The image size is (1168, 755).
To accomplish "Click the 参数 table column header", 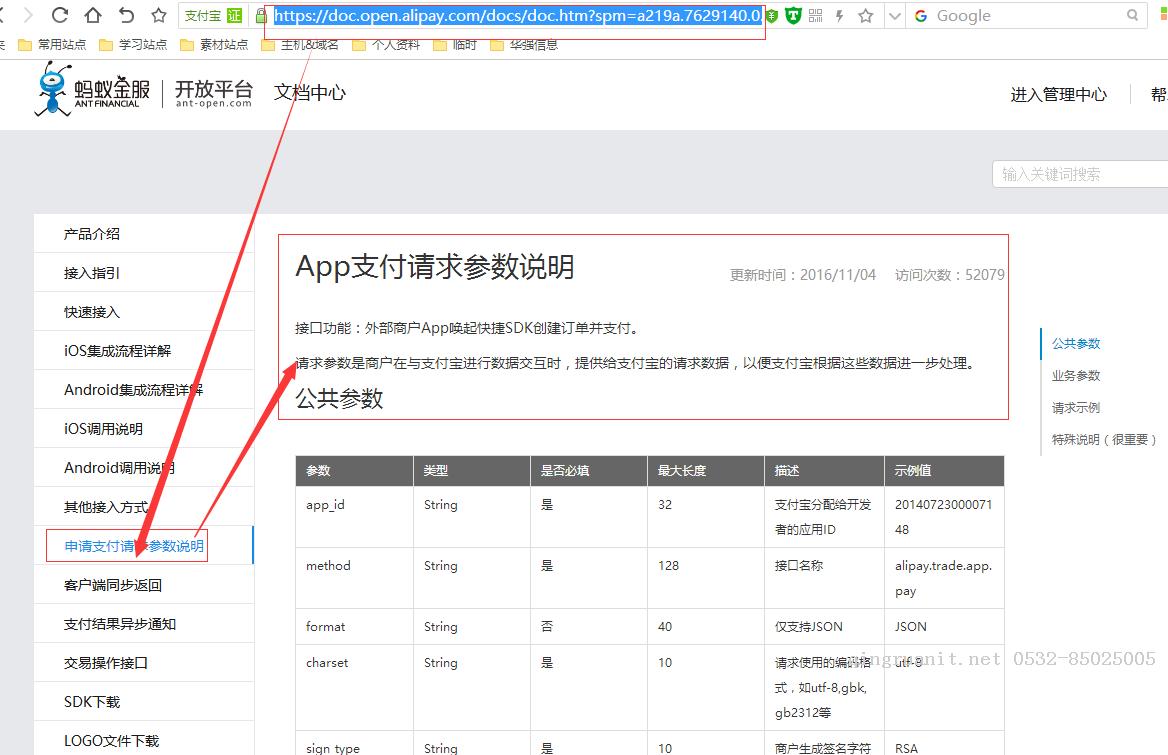I will [x=355, y=471].
